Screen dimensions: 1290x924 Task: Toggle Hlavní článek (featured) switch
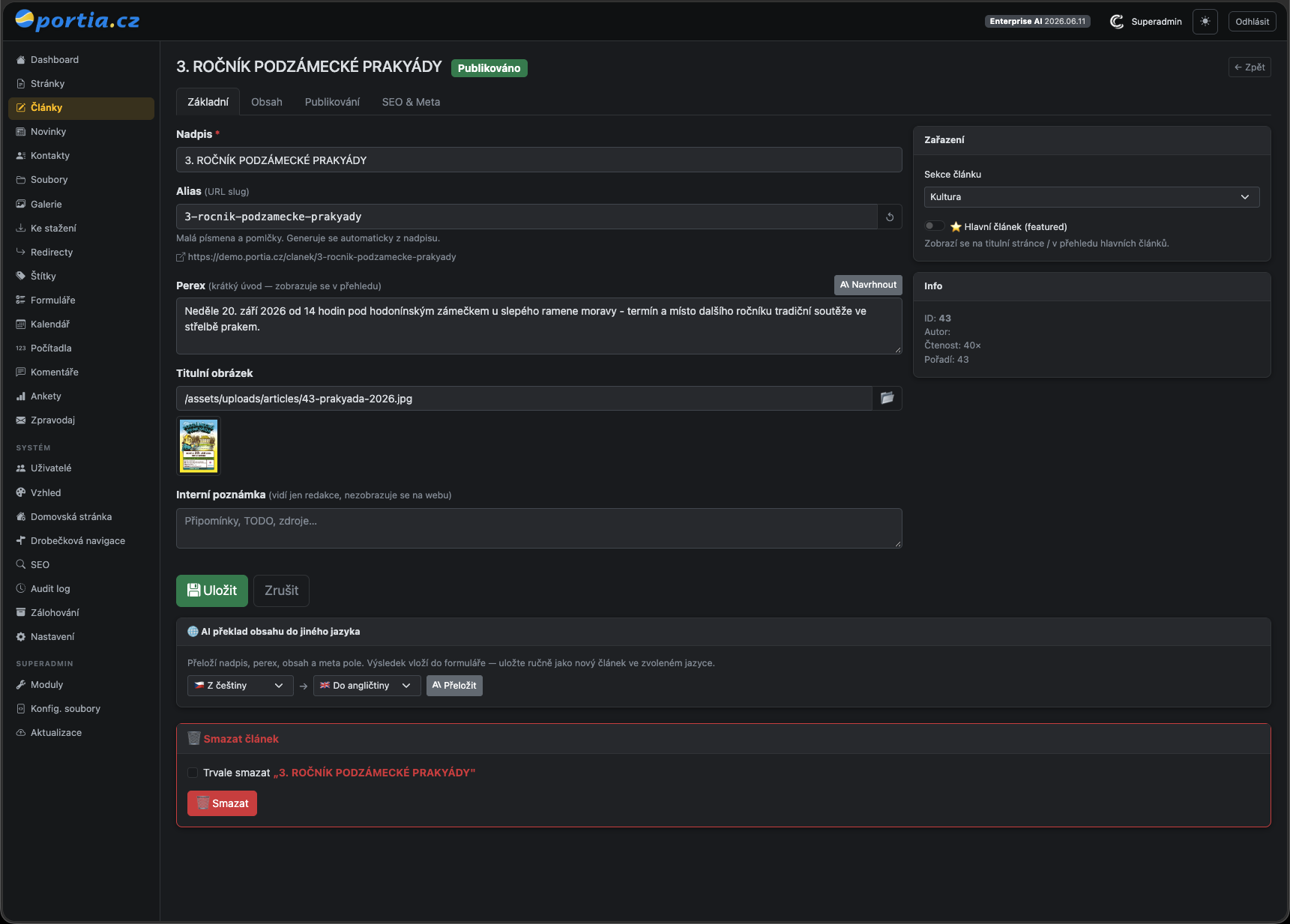934,226
